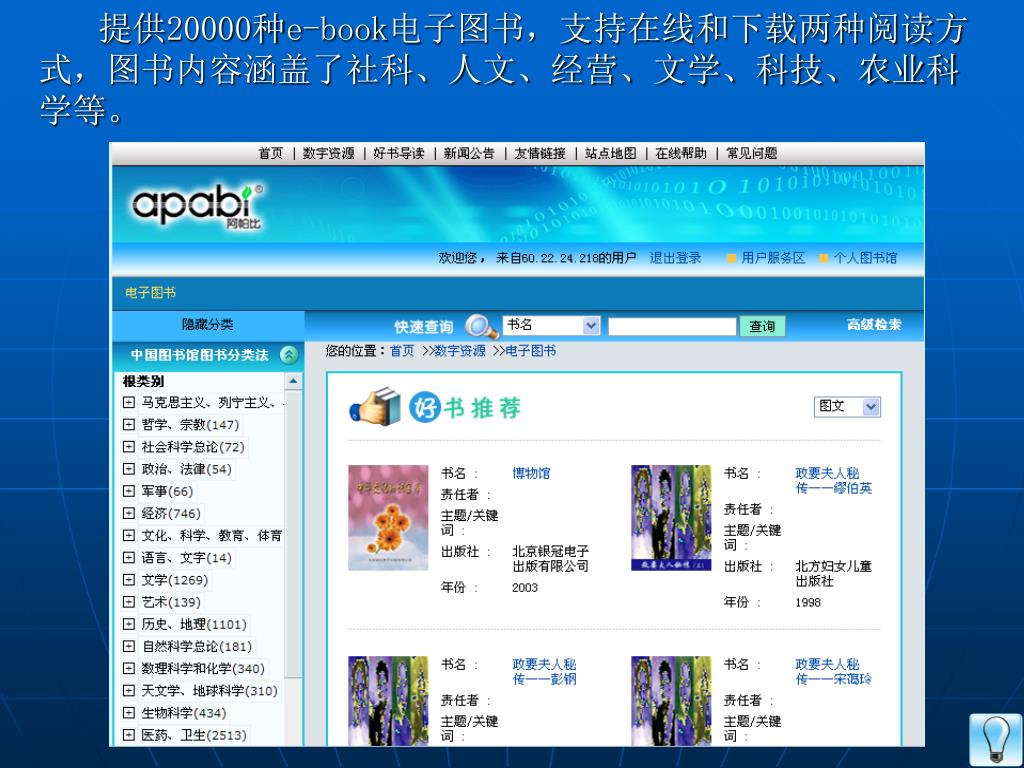Expand the 艺术(139) node

(129, 602)
